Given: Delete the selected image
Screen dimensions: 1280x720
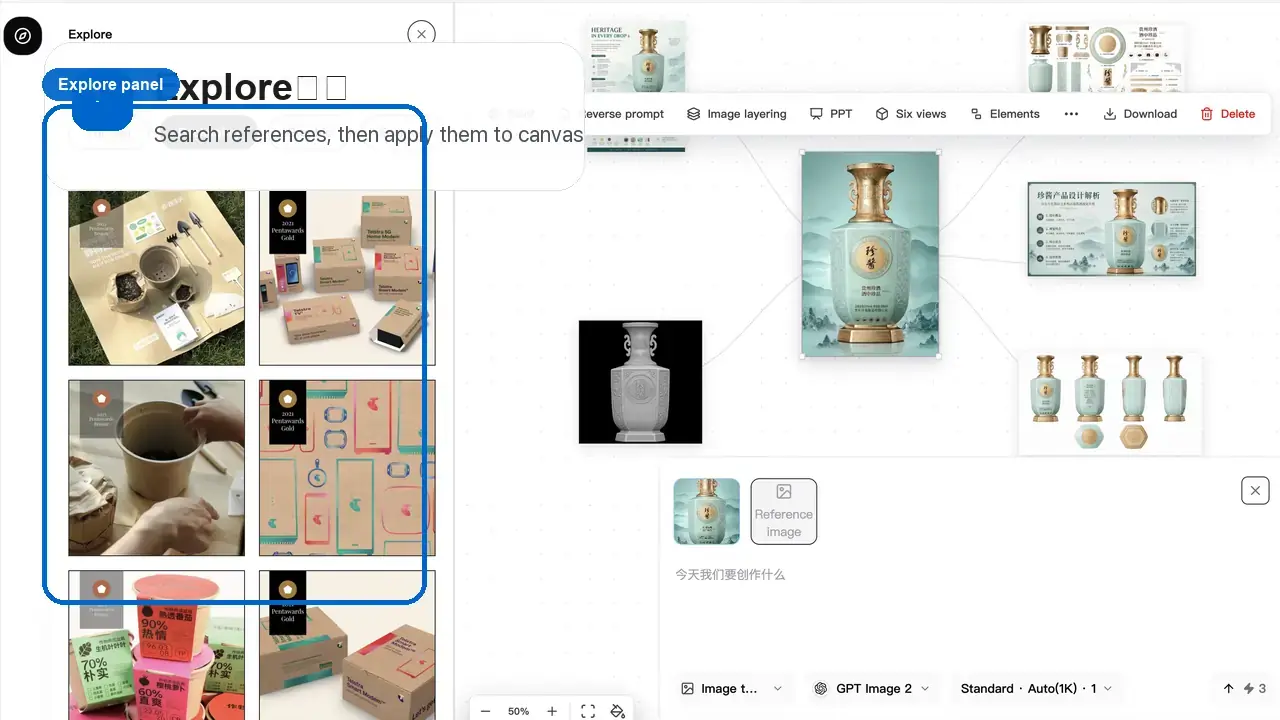Looking at the screenshot, I should tap(1227, 114).
